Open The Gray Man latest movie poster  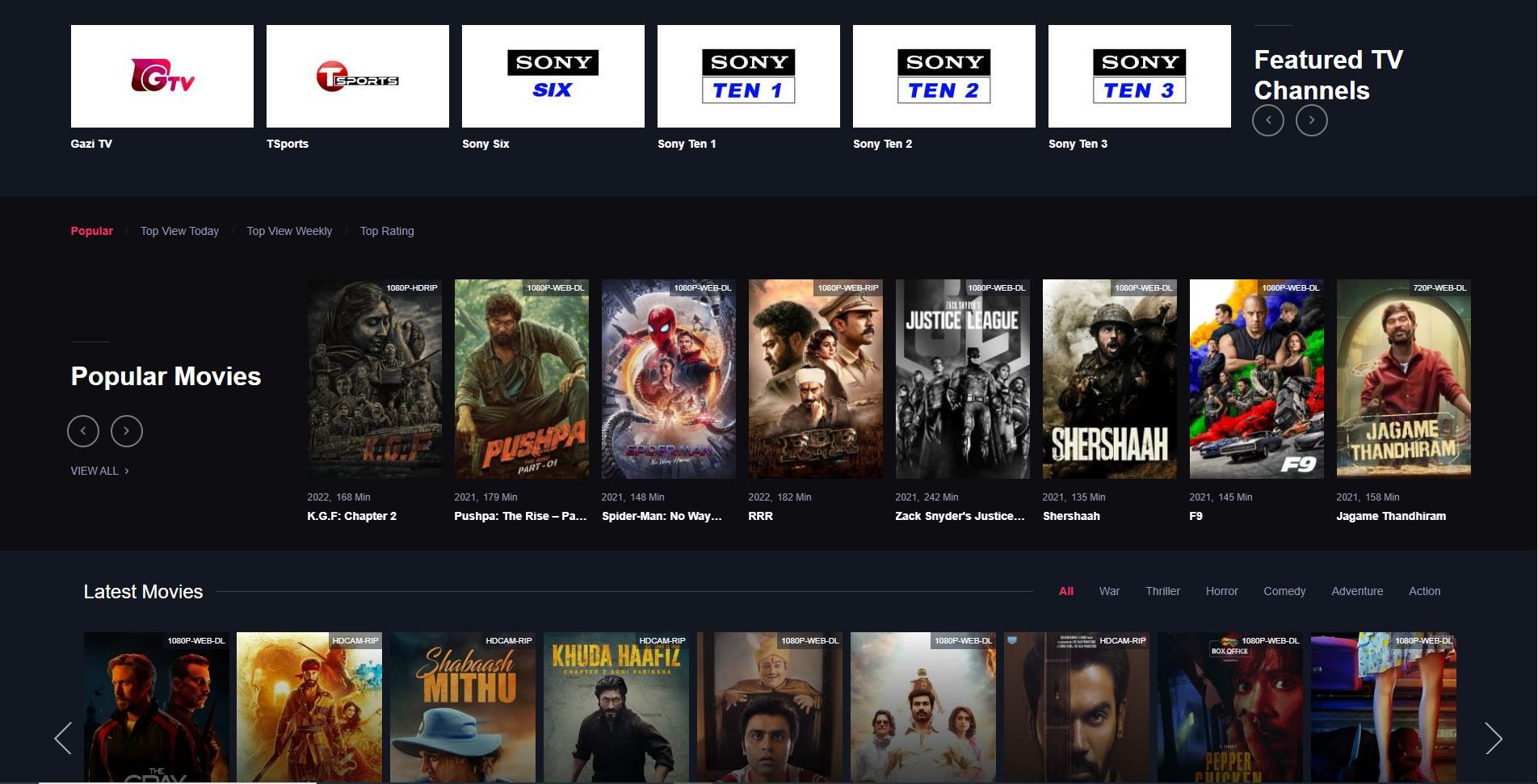point(157,707)
